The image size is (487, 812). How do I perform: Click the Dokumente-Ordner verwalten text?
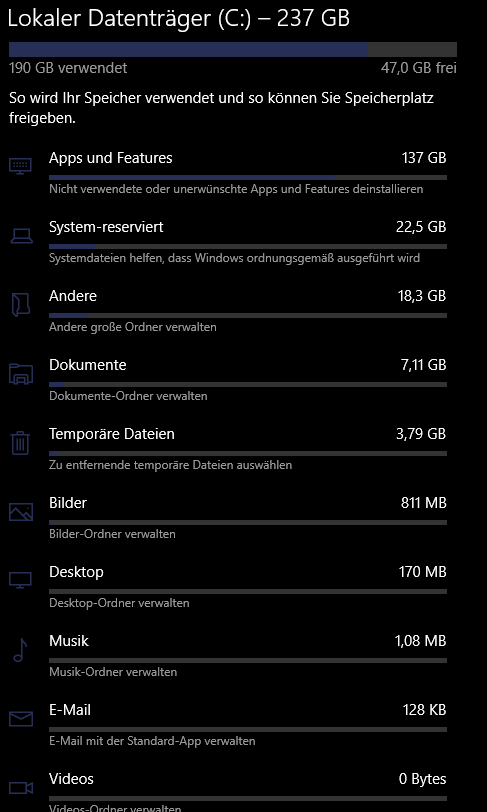pos(128,396)
